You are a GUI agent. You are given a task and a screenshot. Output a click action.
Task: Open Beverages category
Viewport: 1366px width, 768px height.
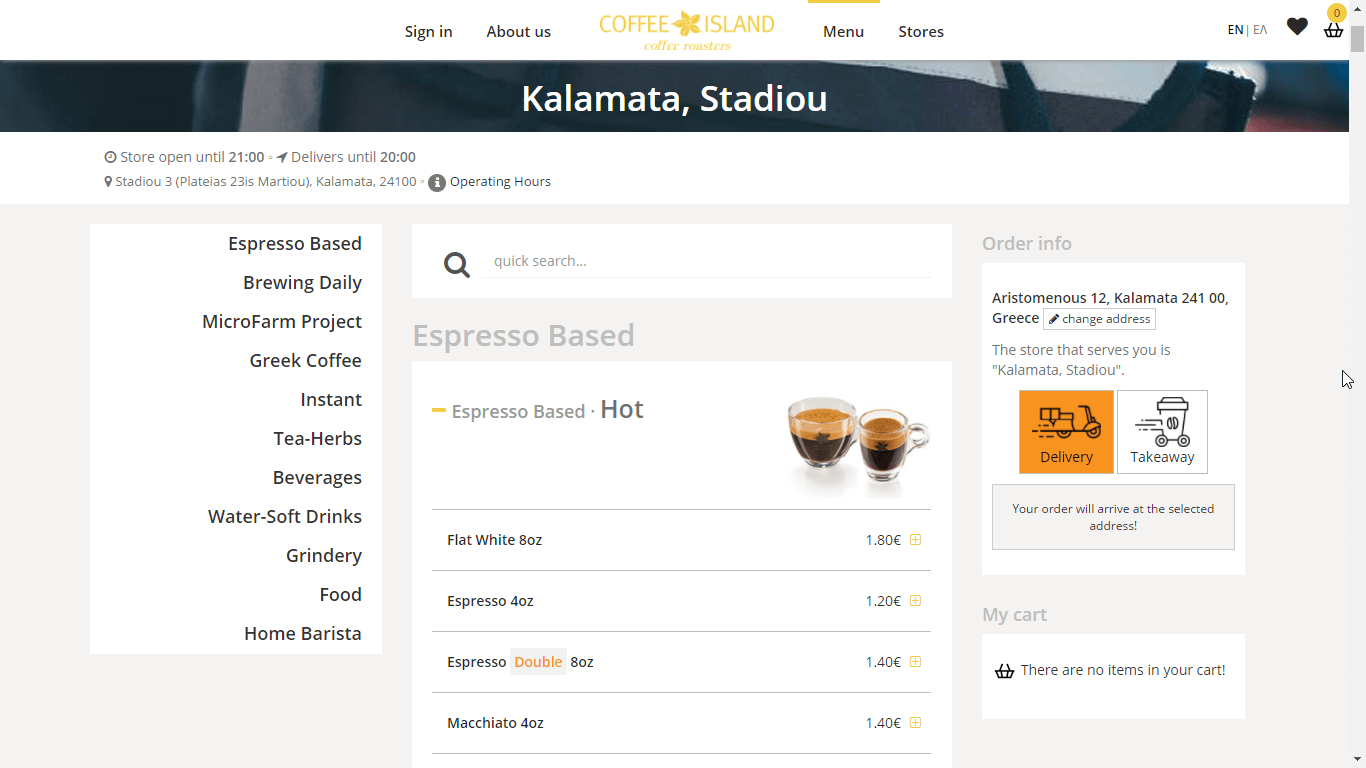point(317,478)
